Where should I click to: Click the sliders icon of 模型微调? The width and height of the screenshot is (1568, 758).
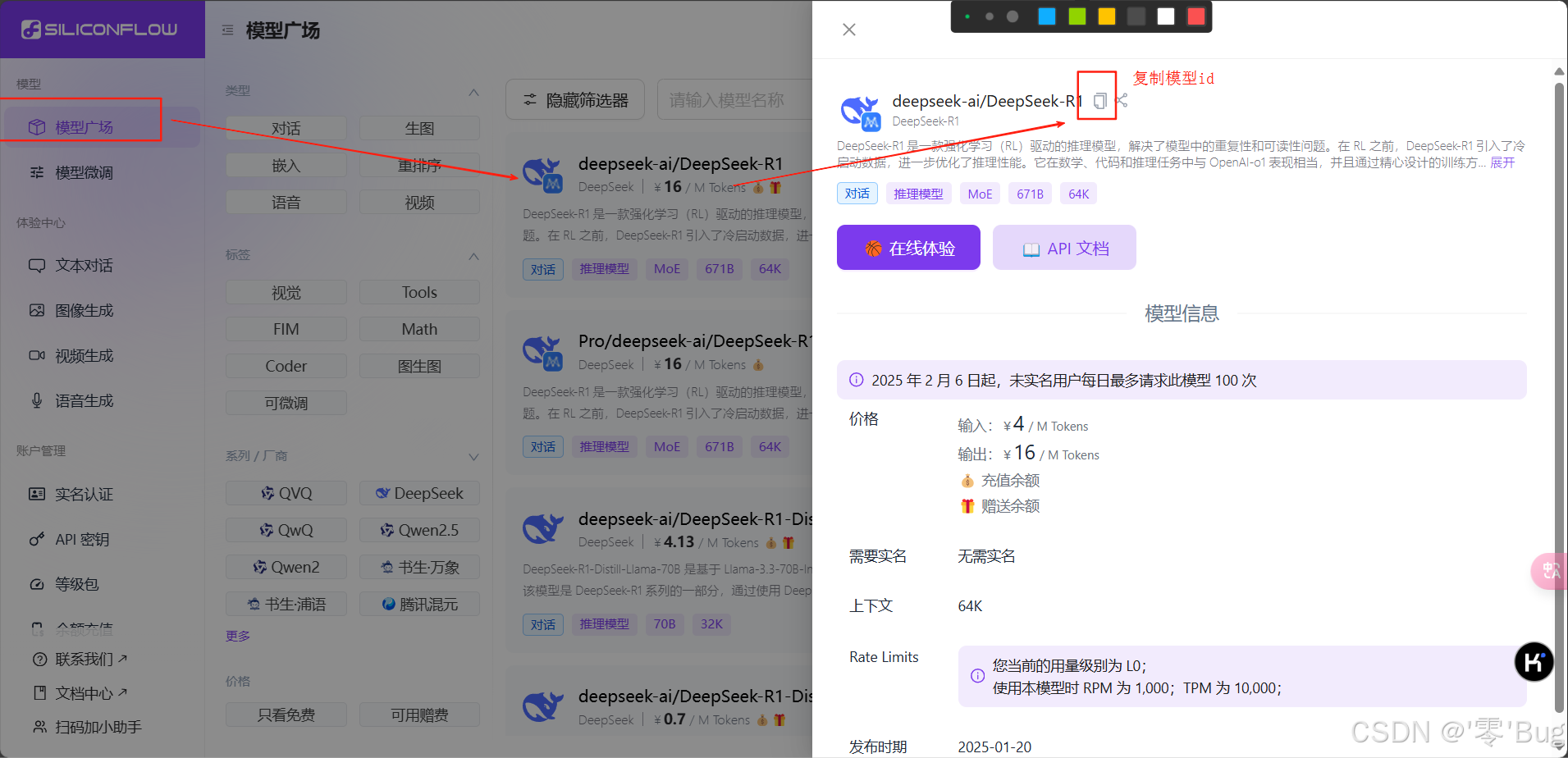coord(37,172)
